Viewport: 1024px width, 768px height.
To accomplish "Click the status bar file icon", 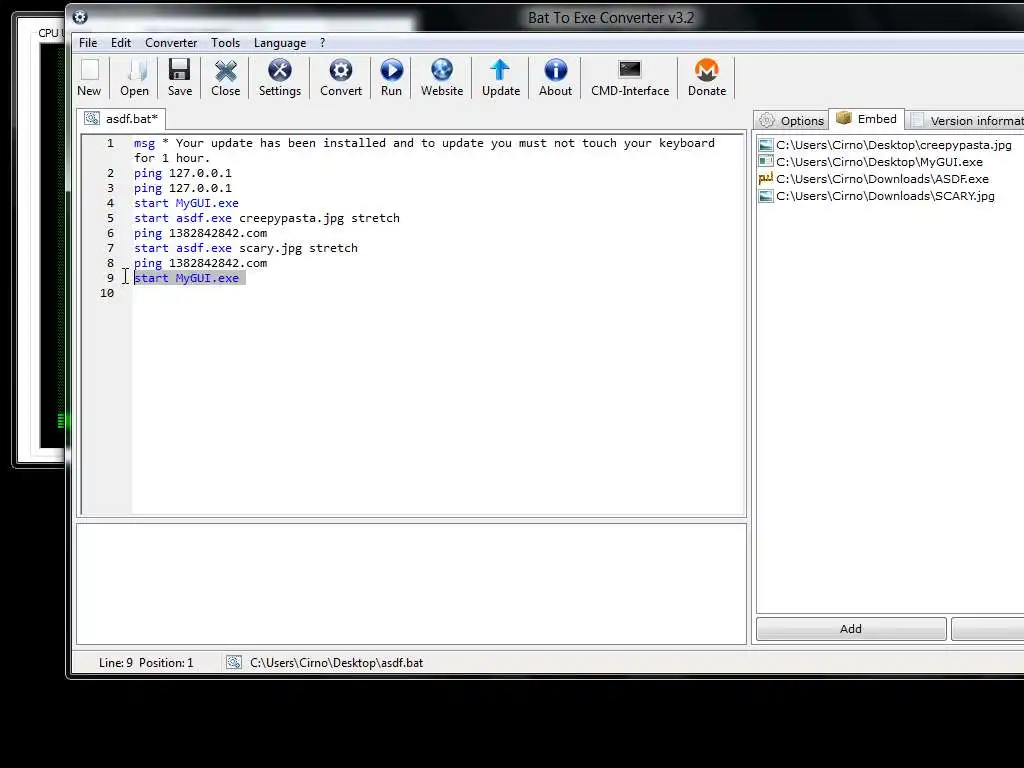I will coord(234,662).
